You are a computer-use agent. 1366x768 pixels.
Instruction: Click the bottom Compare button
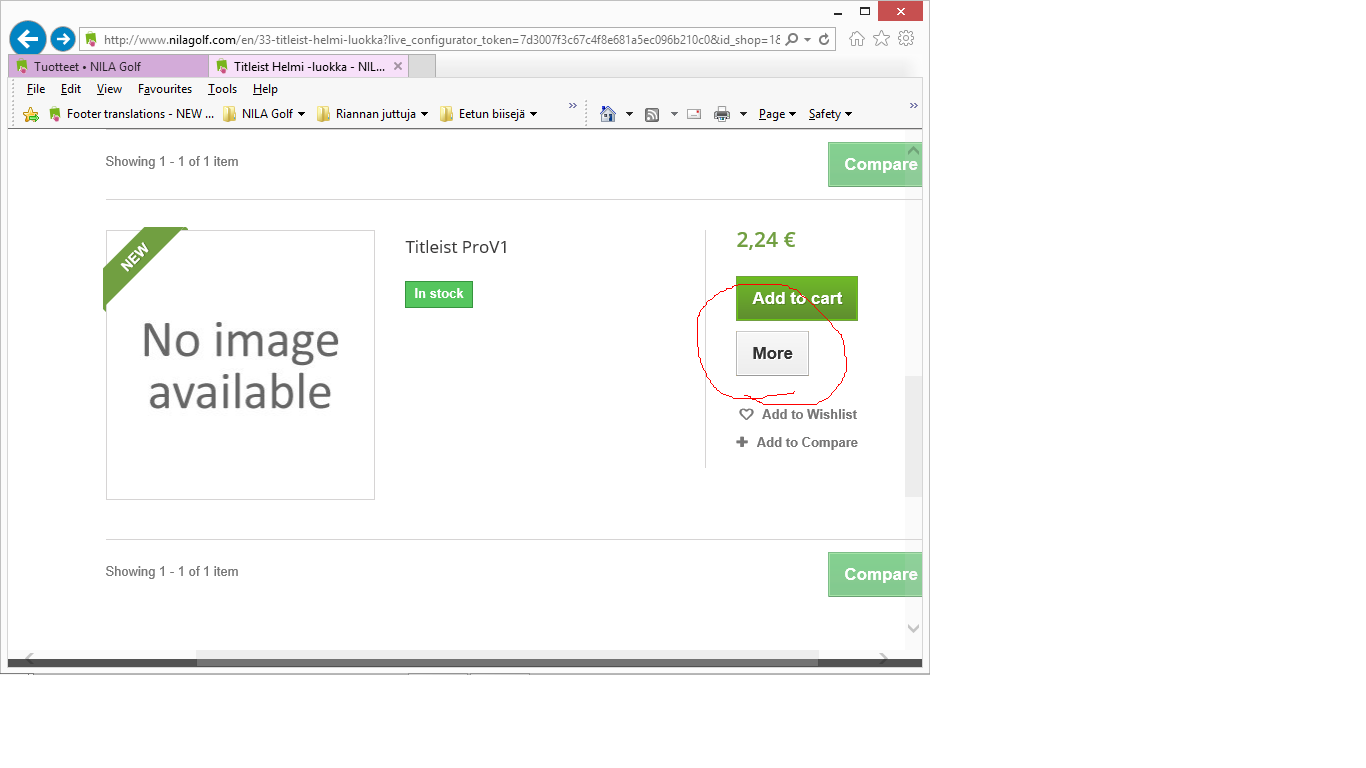(x=875, y=574)
